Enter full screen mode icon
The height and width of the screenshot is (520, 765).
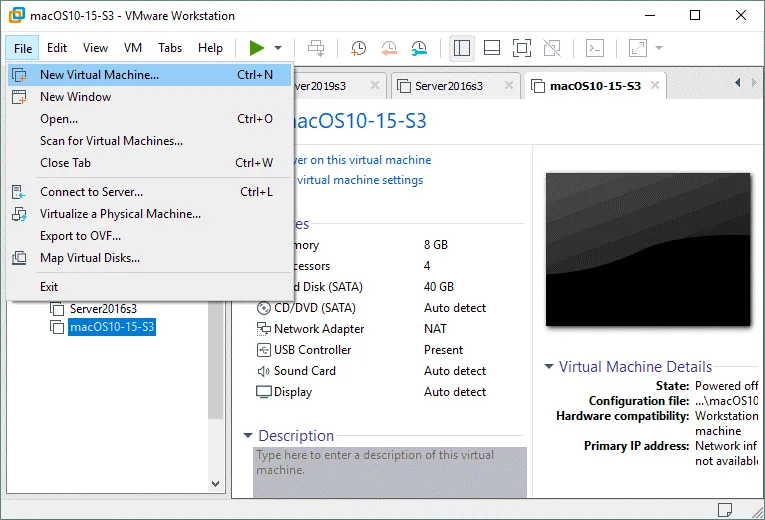tap(521, 48)
